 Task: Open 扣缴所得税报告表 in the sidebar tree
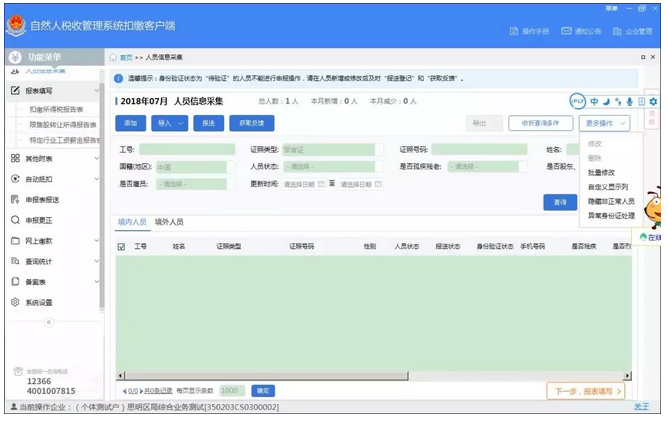56,110
